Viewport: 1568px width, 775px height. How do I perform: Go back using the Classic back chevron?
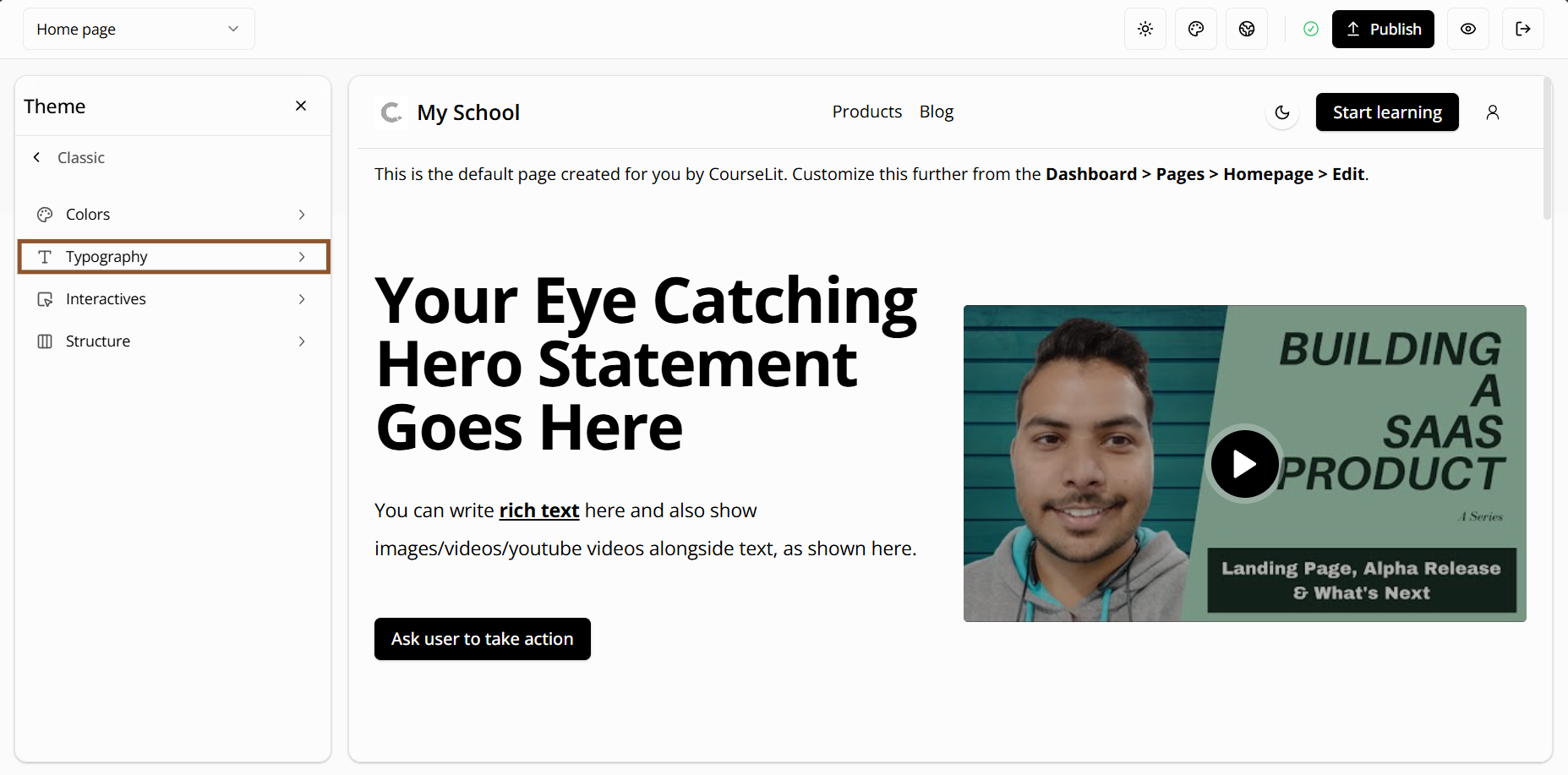click(36, 156)
